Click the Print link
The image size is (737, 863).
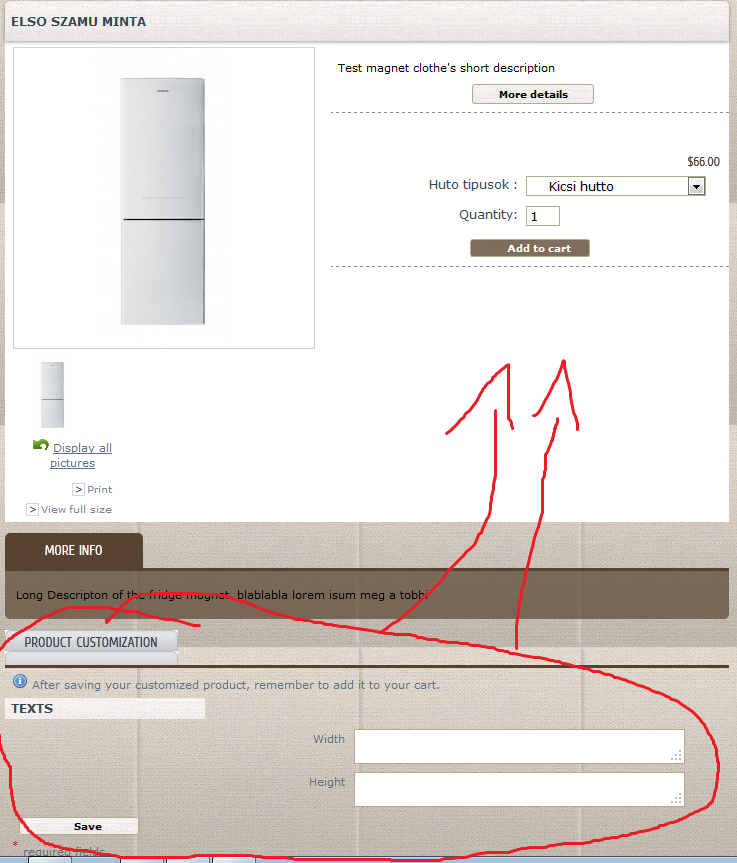tap(100, 489)
